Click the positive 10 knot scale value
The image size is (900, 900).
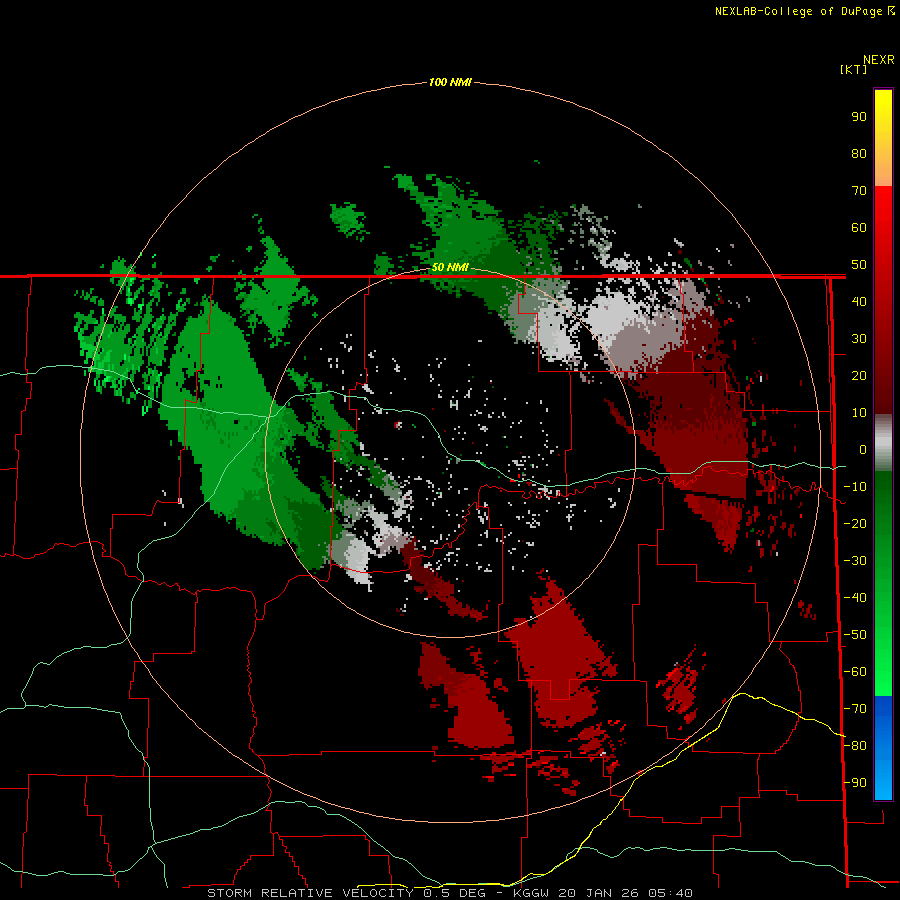859,413
